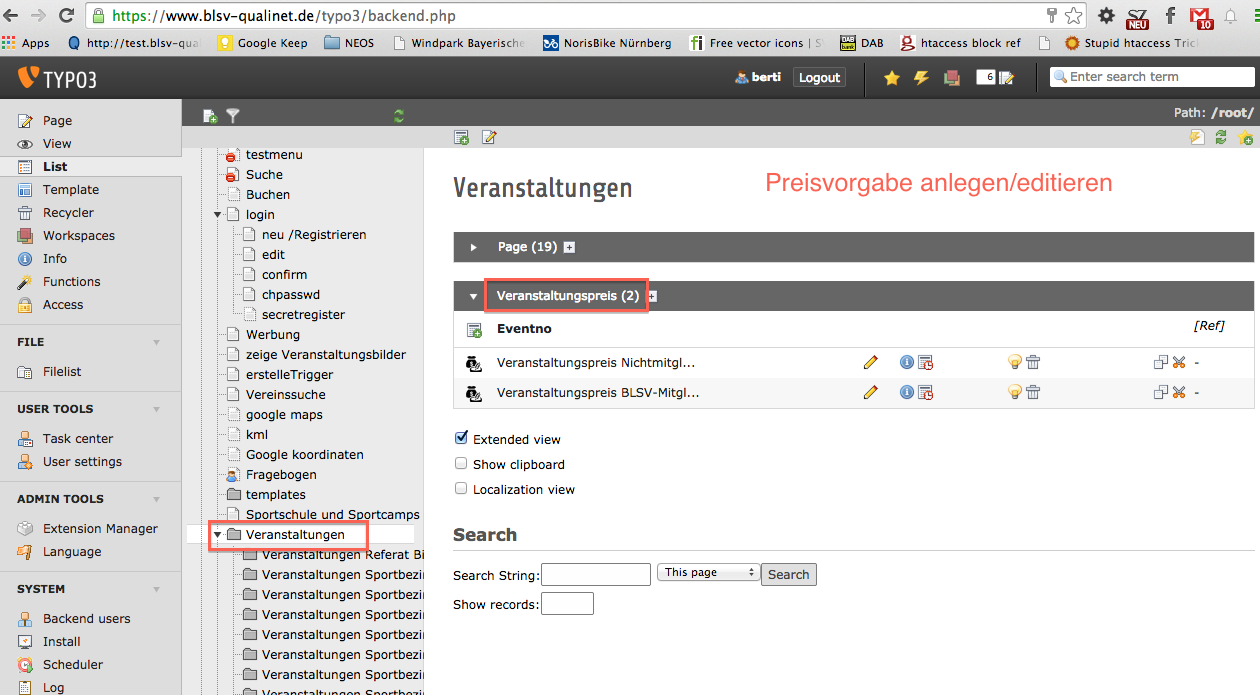Click trash delete icon for Veranstaltungspreis BLSV-Mitgl row
This screenshot has height=695, width=1260.
pos(1033,393)
